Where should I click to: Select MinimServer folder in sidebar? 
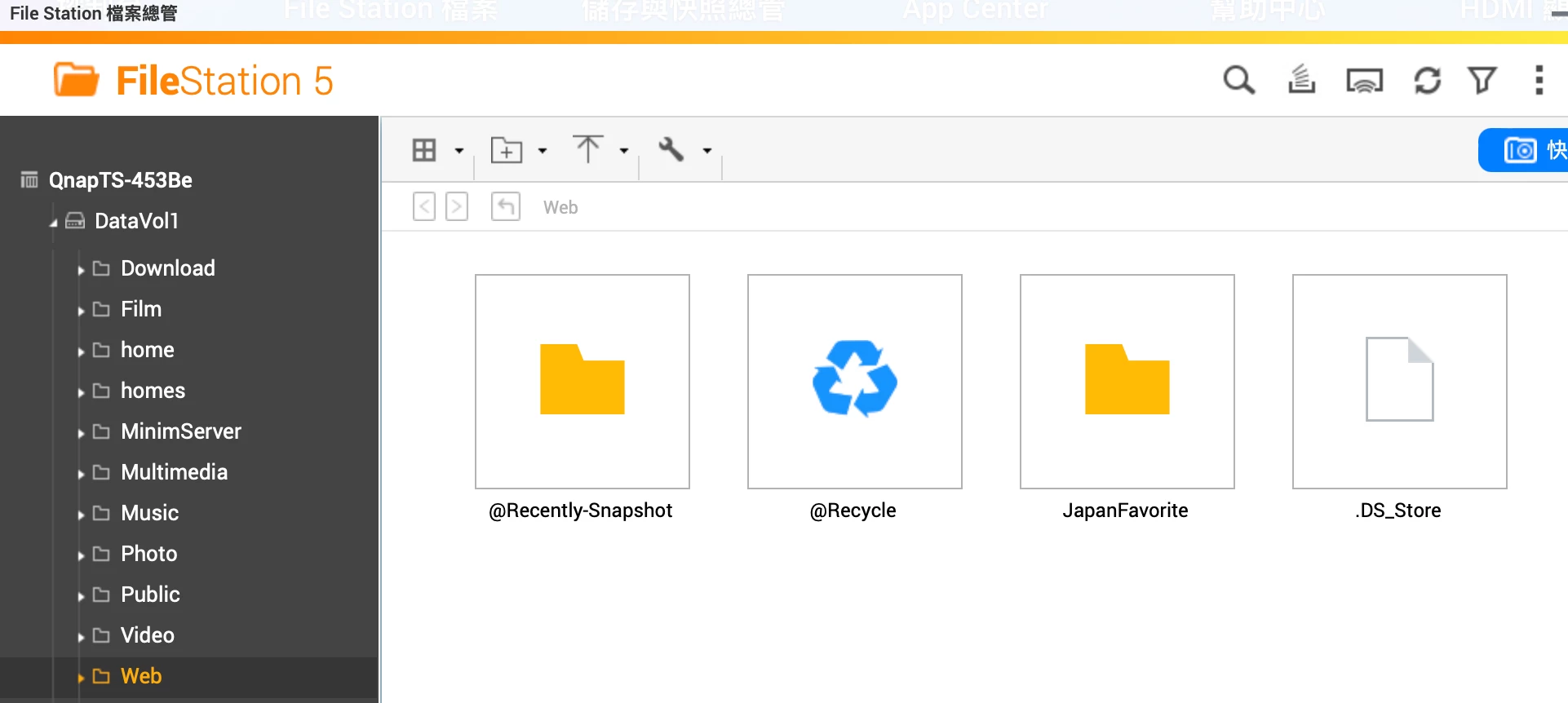point(181,431)
